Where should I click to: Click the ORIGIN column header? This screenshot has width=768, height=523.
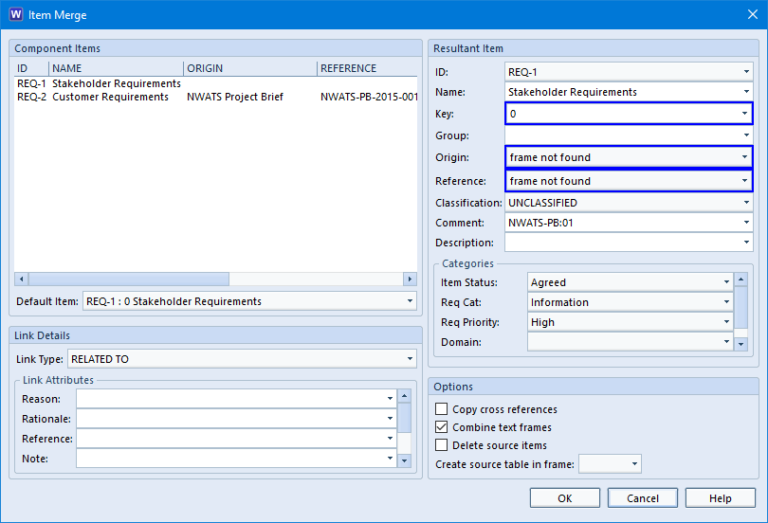tap(250, 68)
